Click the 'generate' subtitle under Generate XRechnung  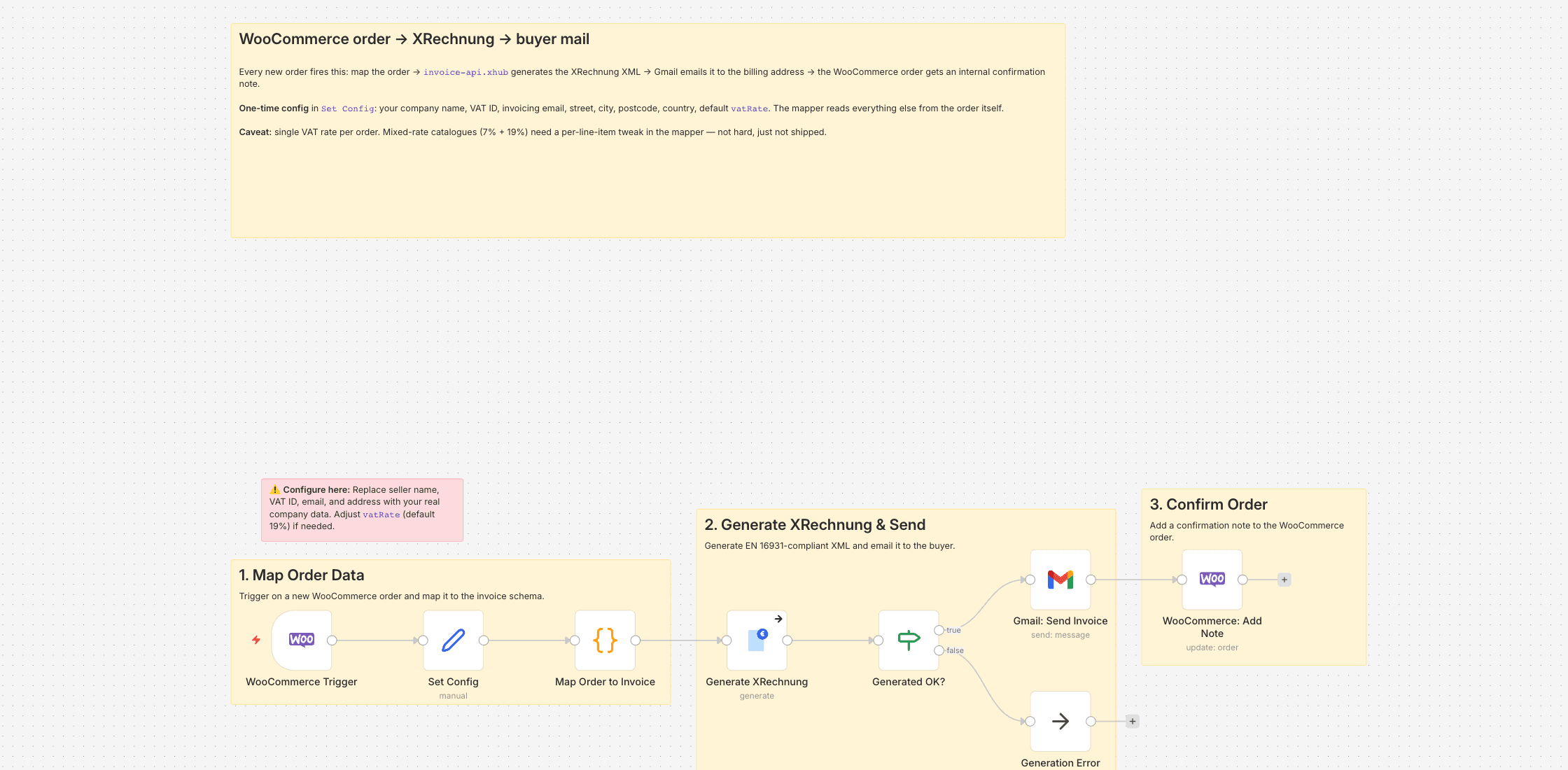click(757, 696)
